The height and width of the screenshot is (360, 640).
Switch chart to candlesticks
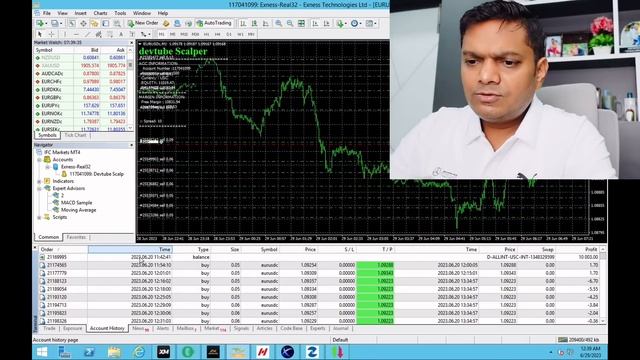254,23
